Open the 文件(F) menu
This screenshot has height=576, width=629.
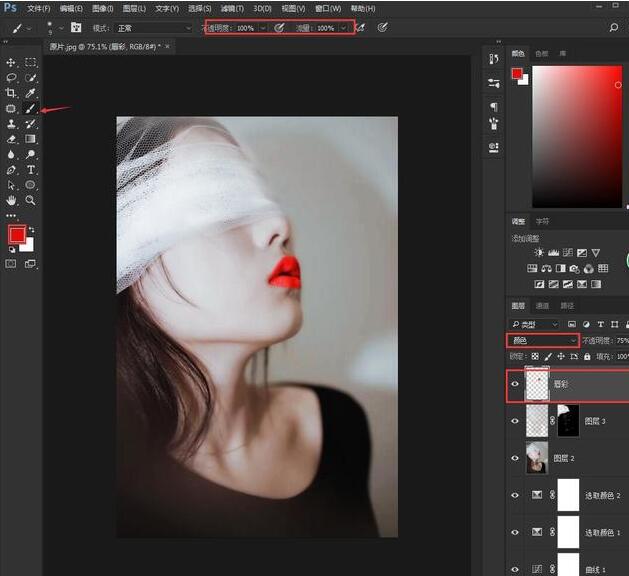click(x=39, y=8)
